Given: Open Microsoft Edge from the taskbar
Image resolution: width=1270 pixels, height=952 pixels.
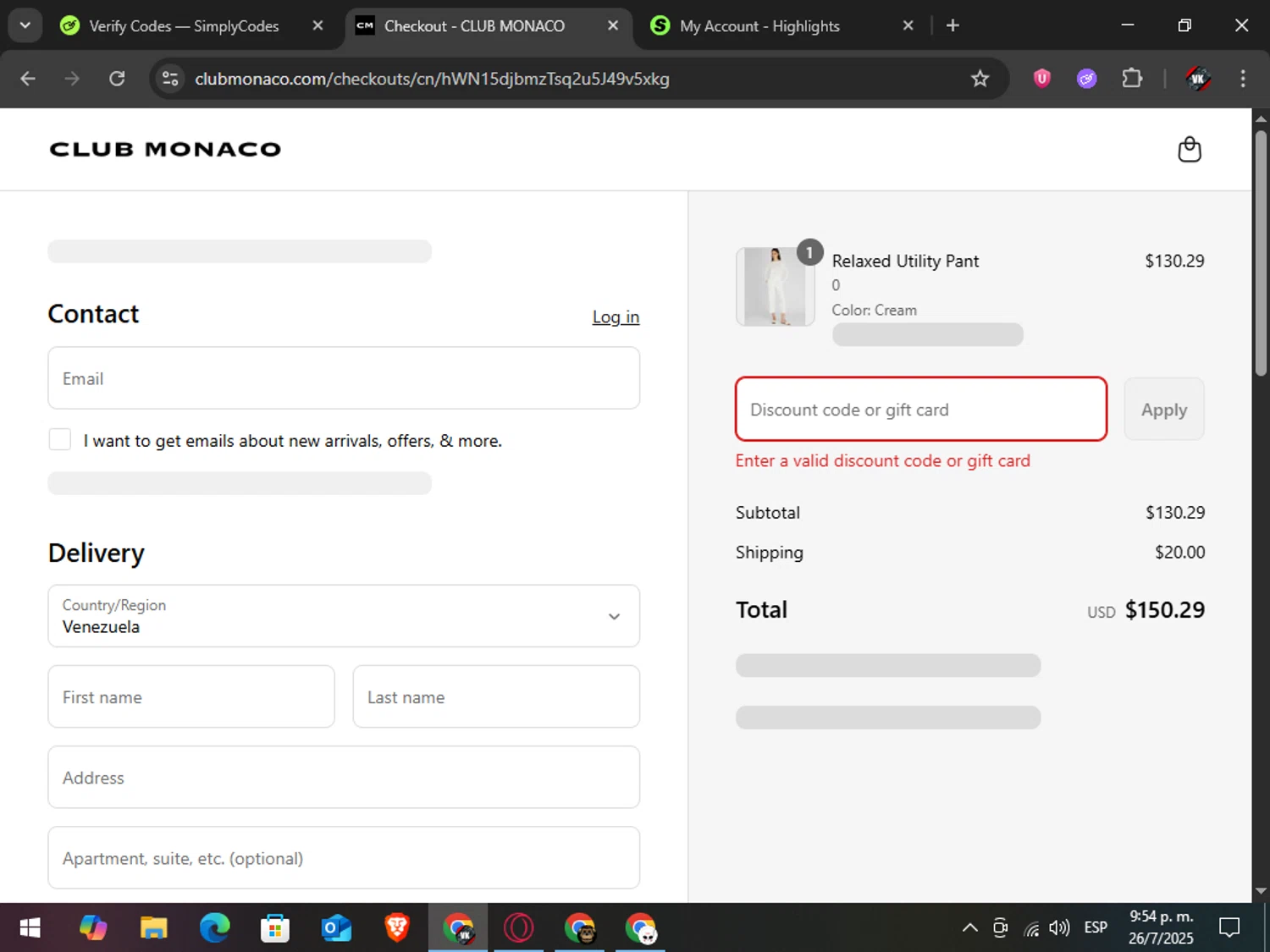Looking at the screenshot, I should (x=215, y=928).
